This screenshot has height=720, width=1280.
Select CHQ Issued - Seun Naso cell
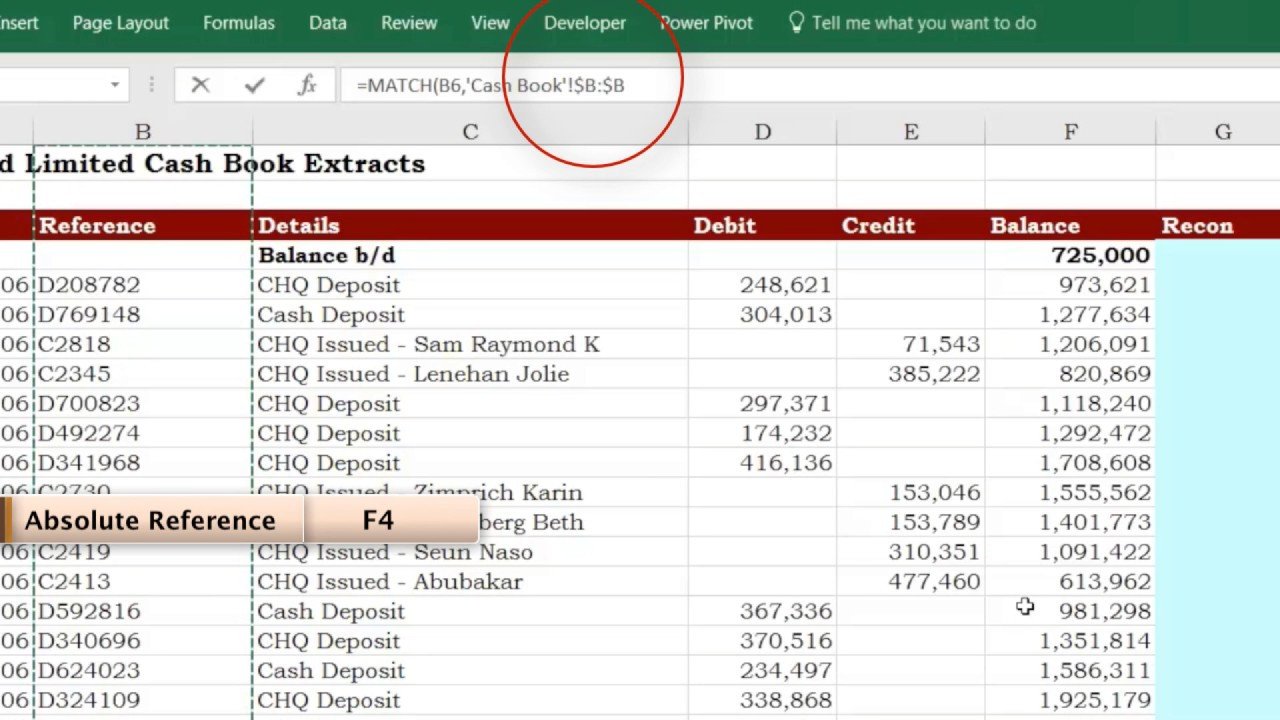470,552
